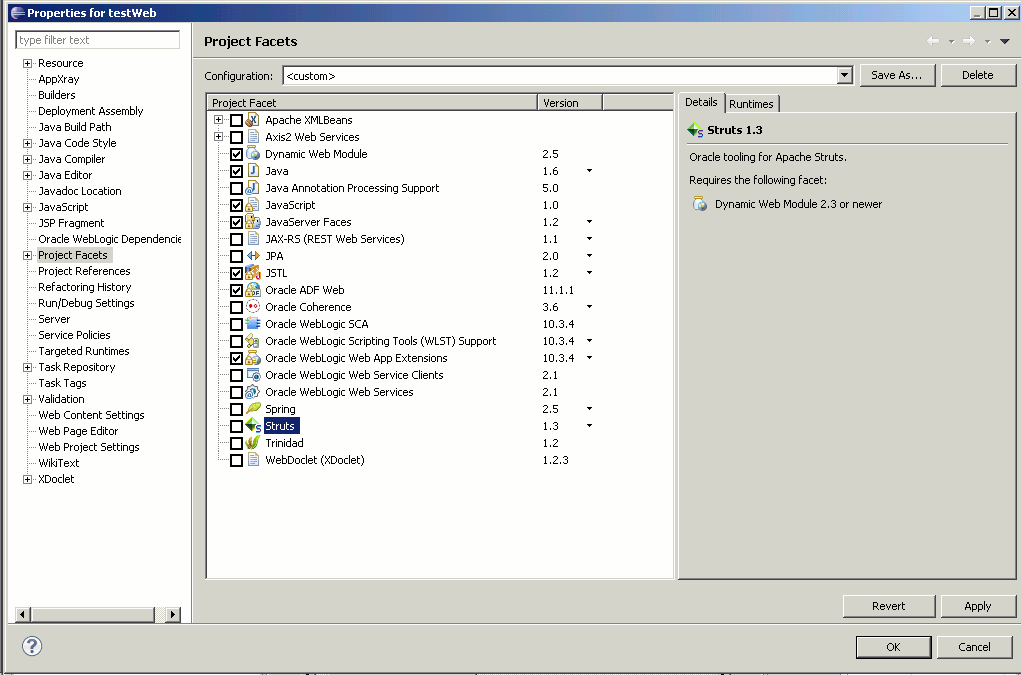Open the Struts version dropdown arrow
Image resolution: width=1021 pixels, height=675 pixels.
(589, 426)
